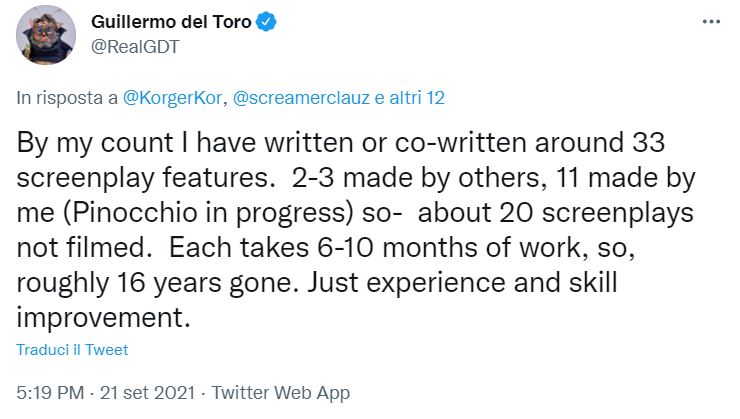Viewport: 740px width, 419px height.
Task: Click the number "33" in the tweet text
Action: pyautogui.click(x=648, y=142)
